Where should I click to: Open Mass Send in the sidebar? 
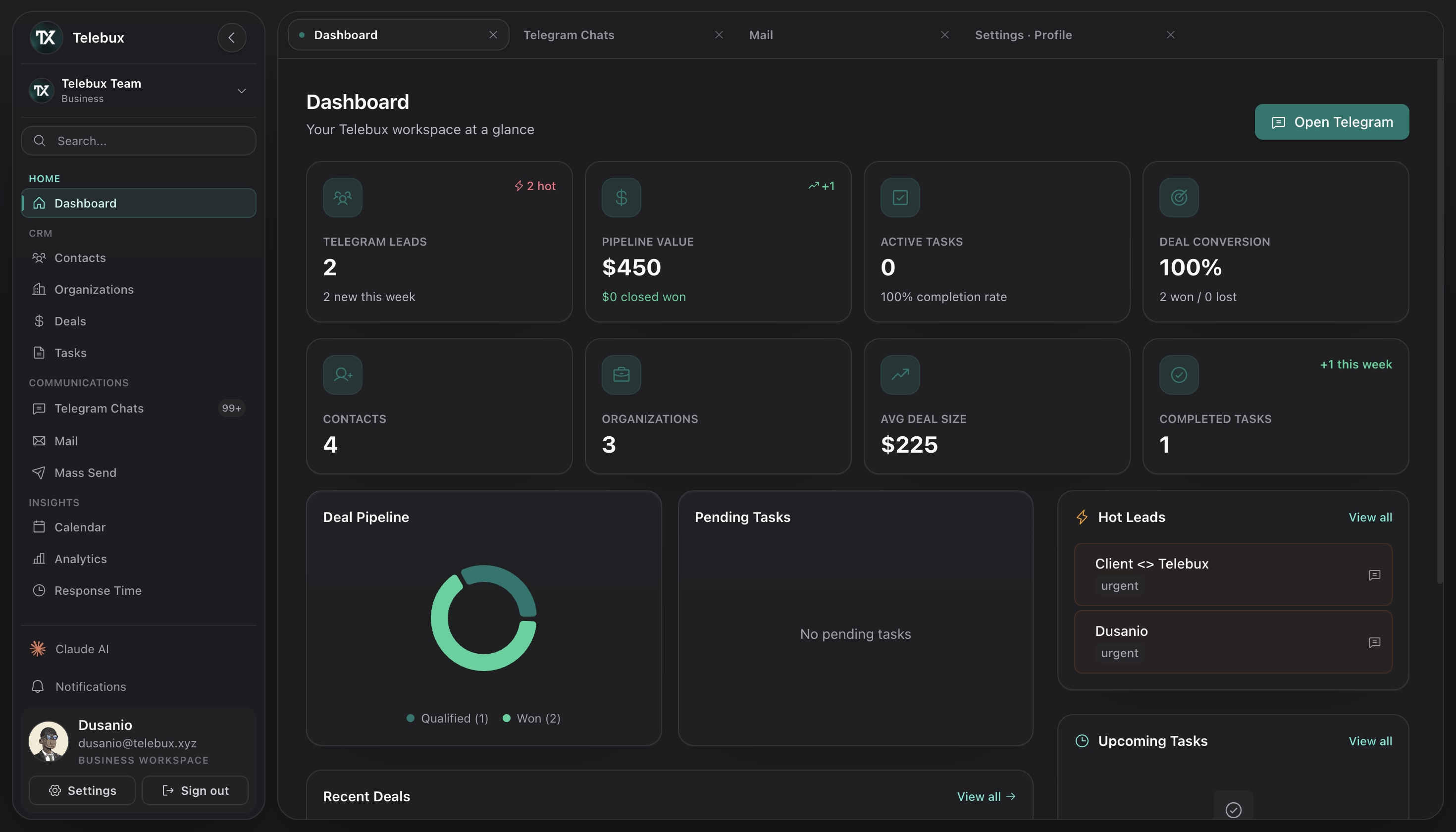[138, 473]
